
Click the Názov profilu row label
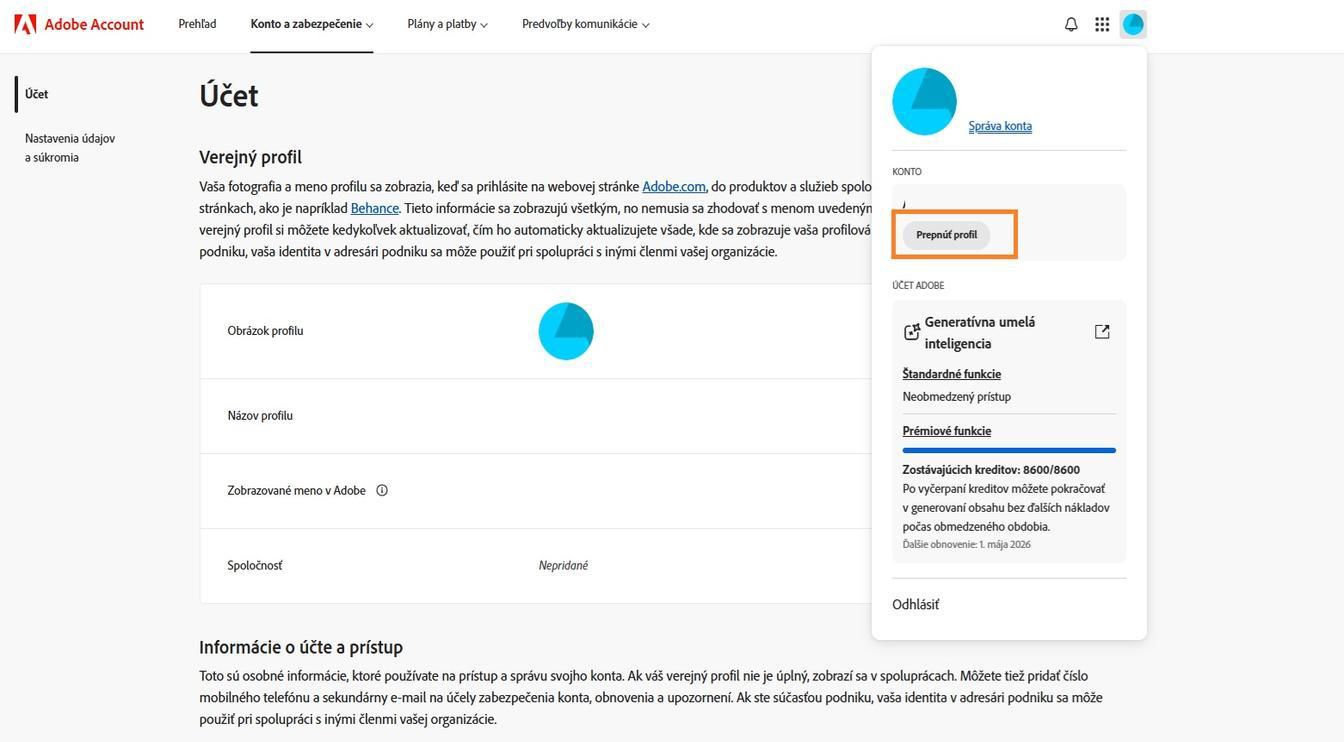[260, 416]
